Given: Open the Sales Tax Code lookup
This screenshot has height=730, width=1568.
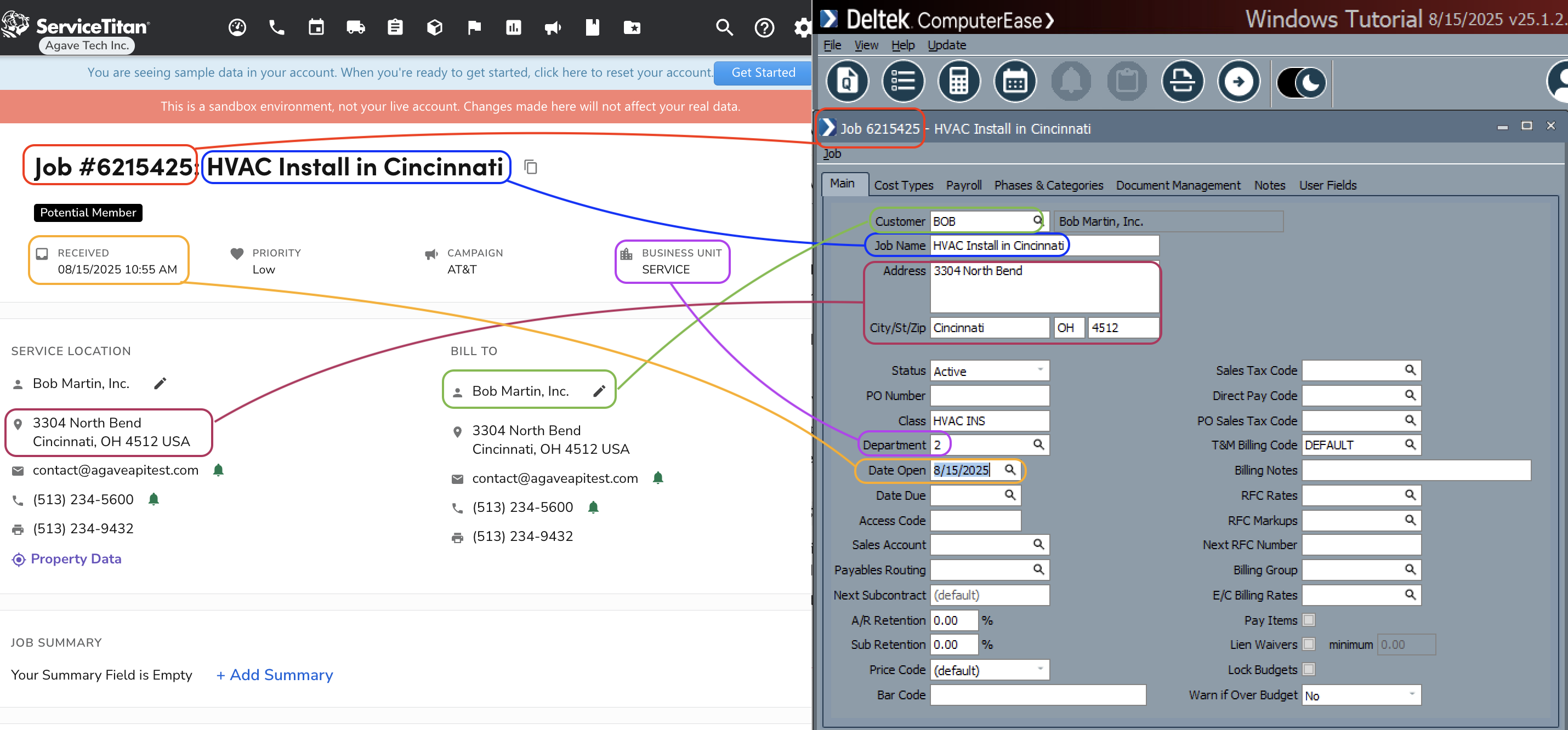Looking at the screenshot, I should 1410,370.
